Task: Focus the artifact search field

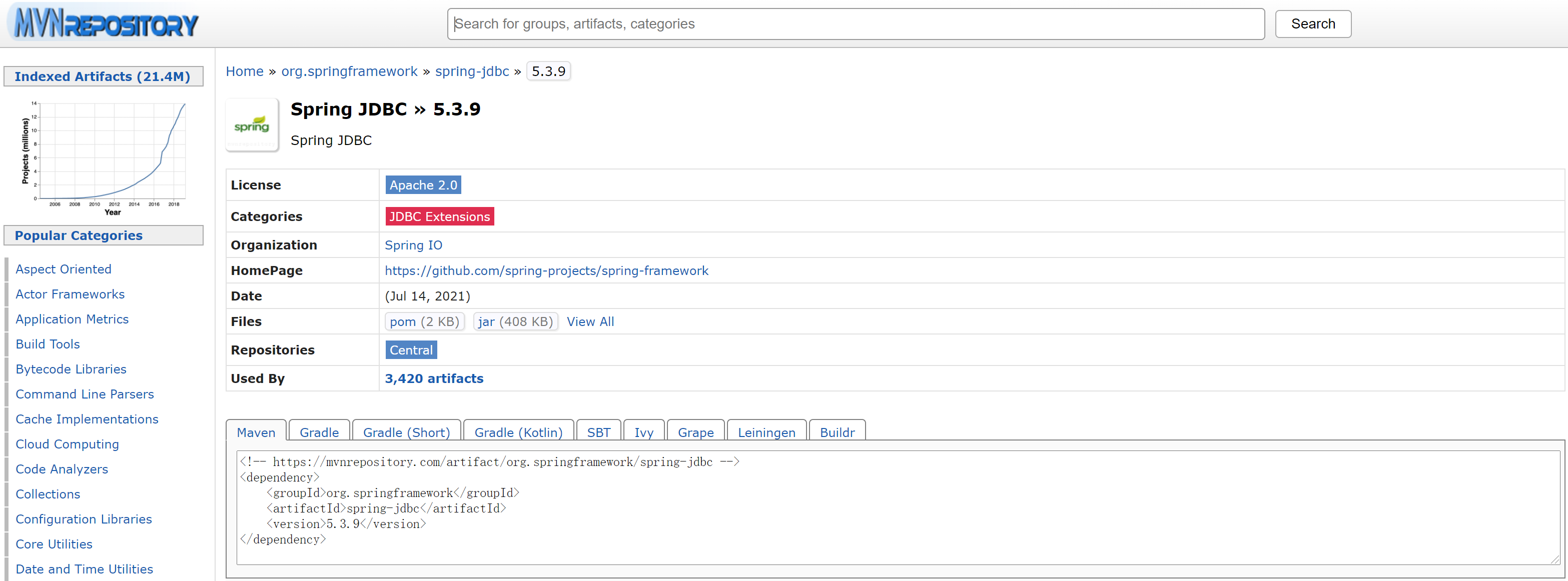Action: pyautogui.click(x=855, y=23)
